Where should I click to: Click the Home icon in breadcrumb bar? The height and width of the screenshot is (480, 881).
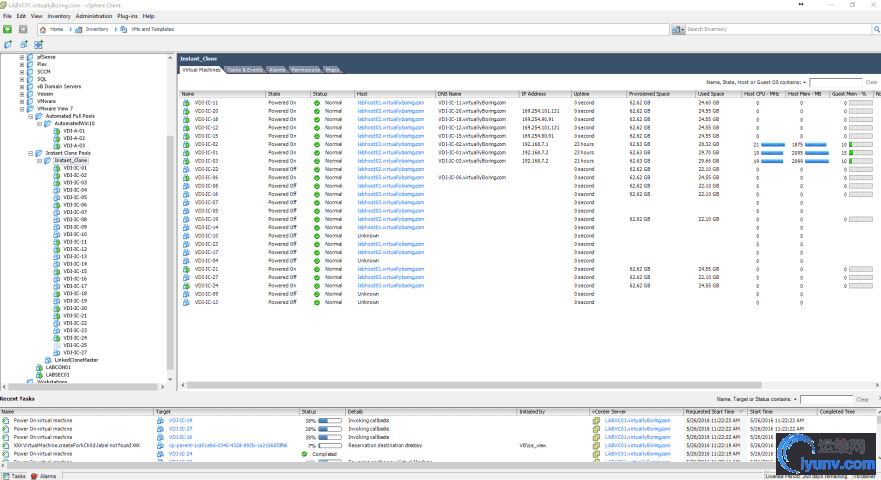pyautogui.click(x=43, y=29)
